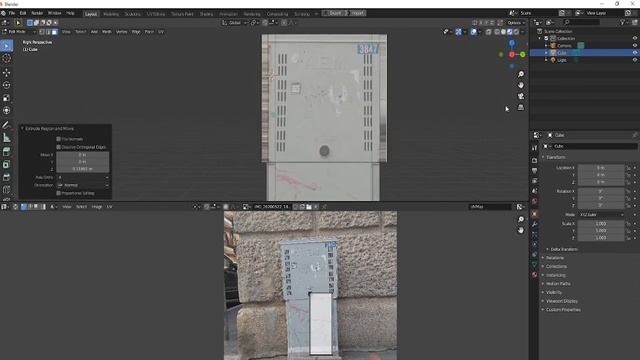Viewport: 640px width, 360px height.
Task: Toggle Proportional Editing checkbox
Action: tap(58, 193)
